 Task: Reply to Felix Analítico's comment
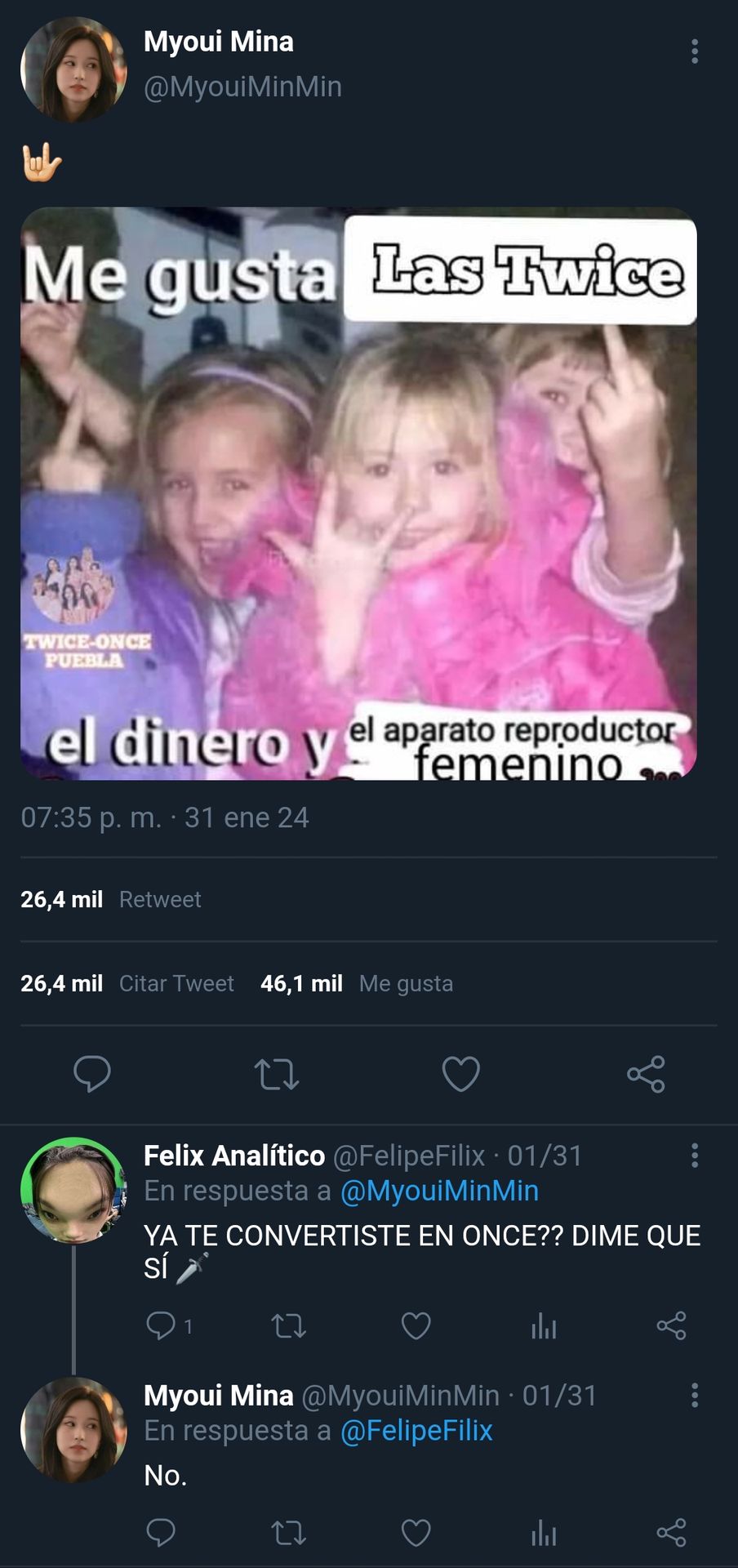pos(161,1325)
